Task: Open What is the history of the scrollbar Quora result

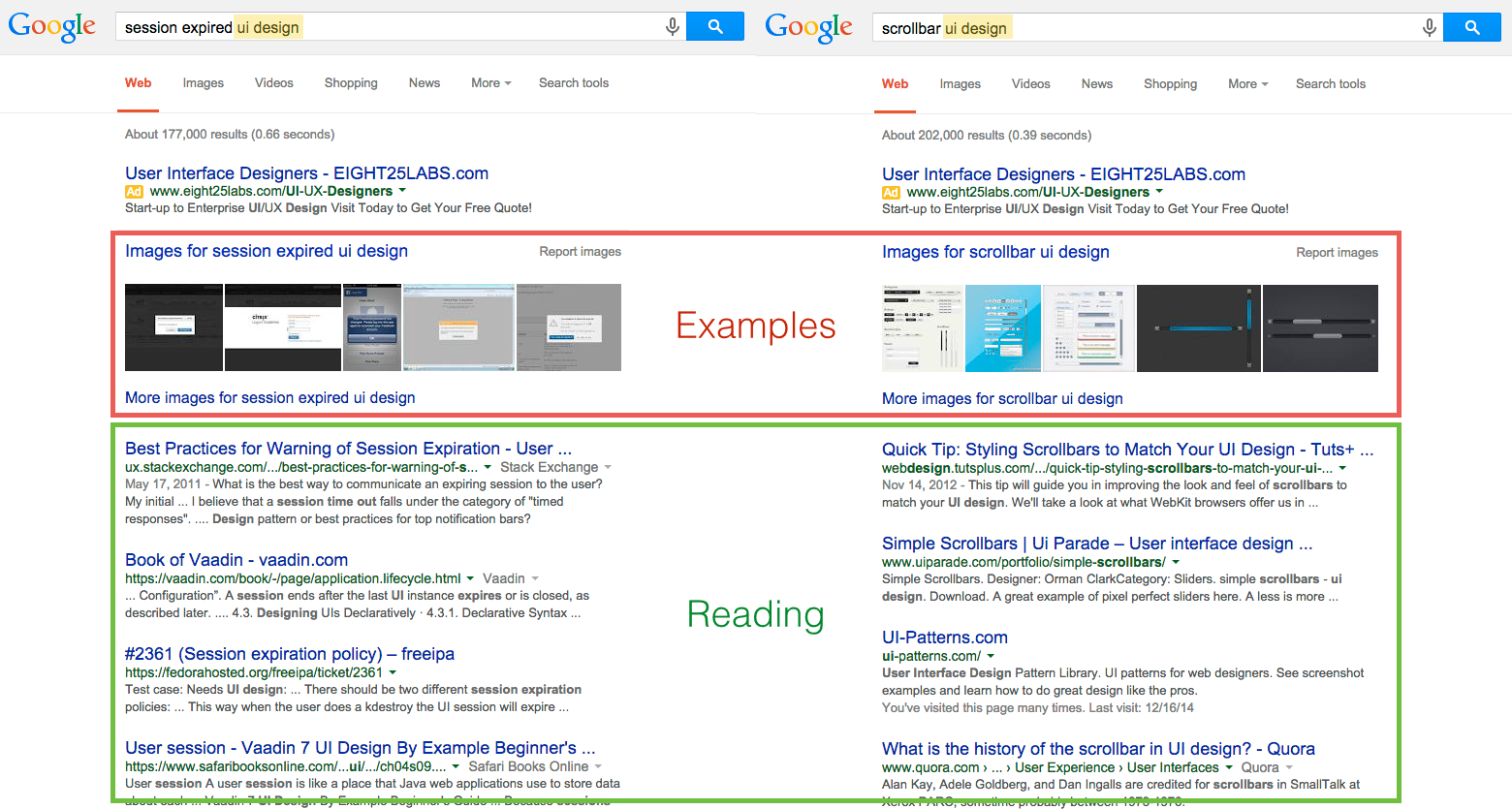Action: pos(1098,749)
